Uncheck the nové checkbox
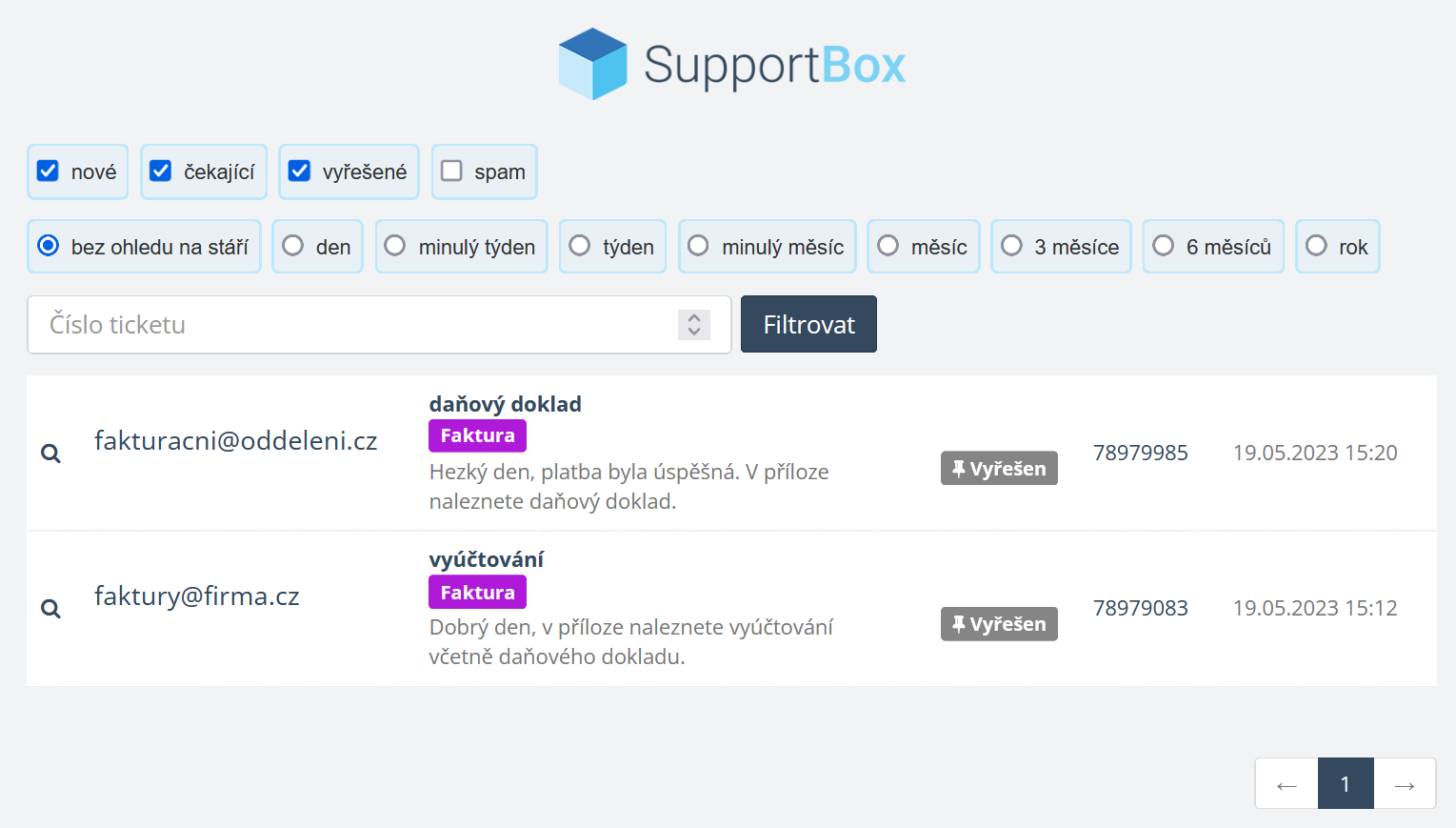Screen dimensions: 1456x828 (x=48, y=171)
